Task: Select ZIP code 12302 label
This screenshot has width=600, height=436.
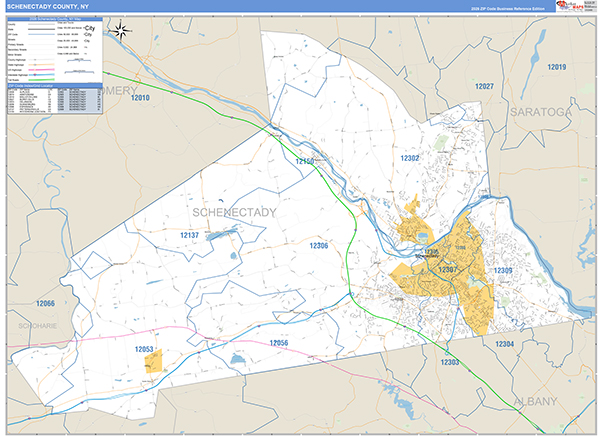Action: [x=410, y=158]
